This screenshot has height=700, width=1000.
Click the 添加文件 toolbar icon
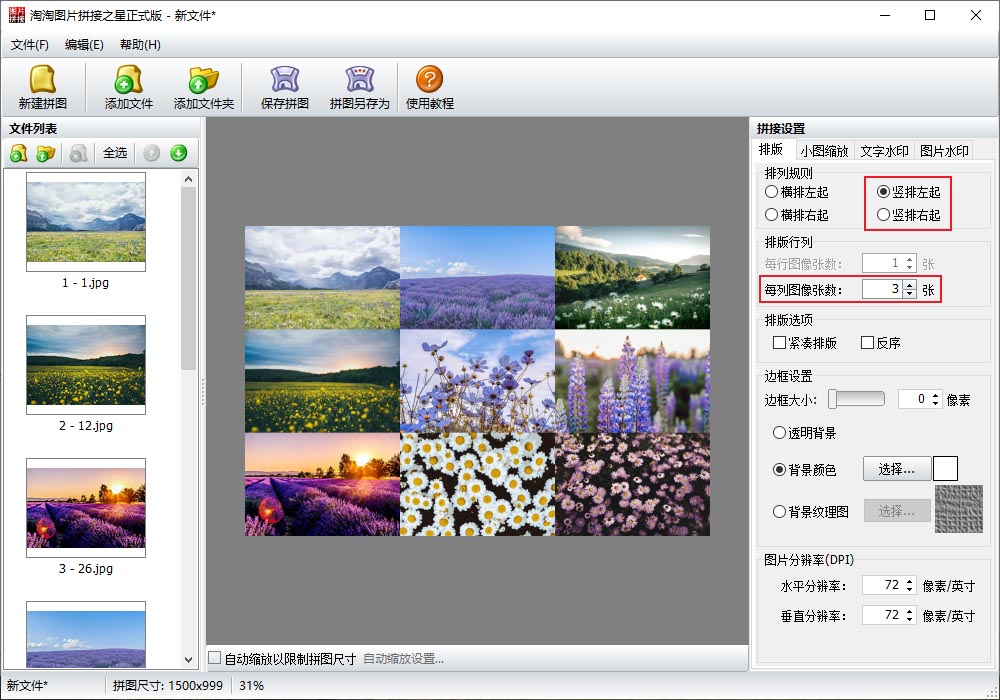pos(129,87)
